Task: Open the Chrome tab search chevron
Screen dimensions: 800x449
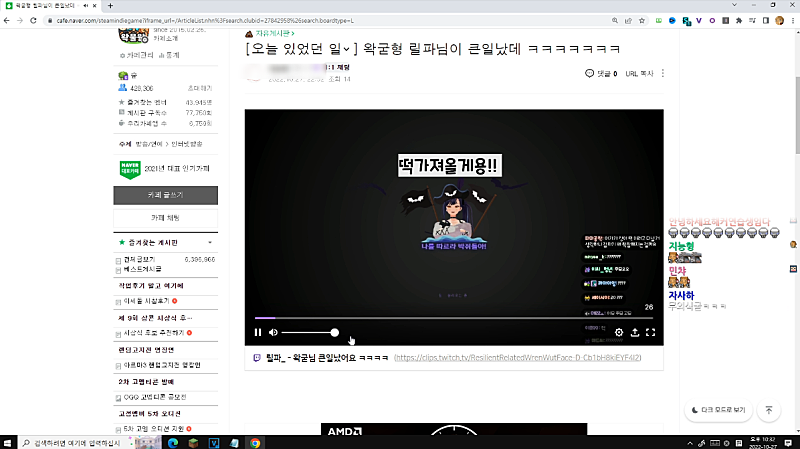Action: click(x=734, y=5)
